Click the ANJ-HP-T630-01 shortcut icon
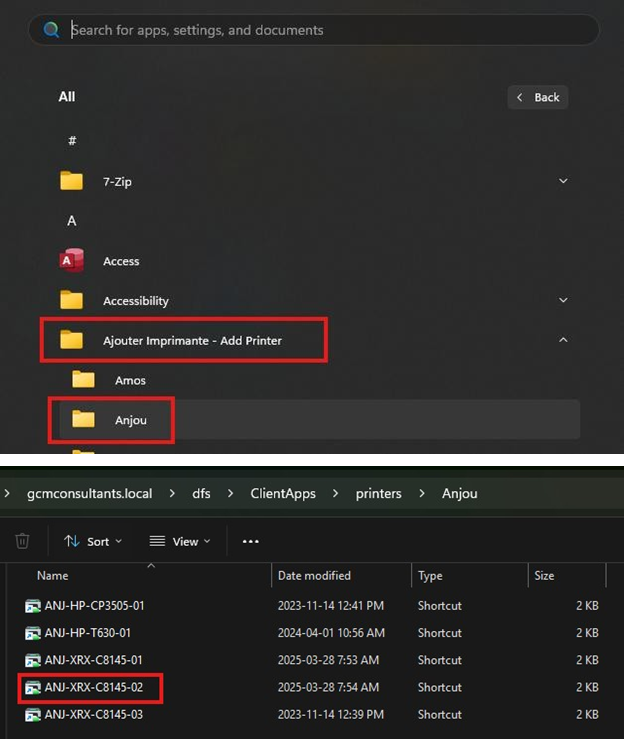This screenshot has width=624, height=739. click(x=33, y=633)
